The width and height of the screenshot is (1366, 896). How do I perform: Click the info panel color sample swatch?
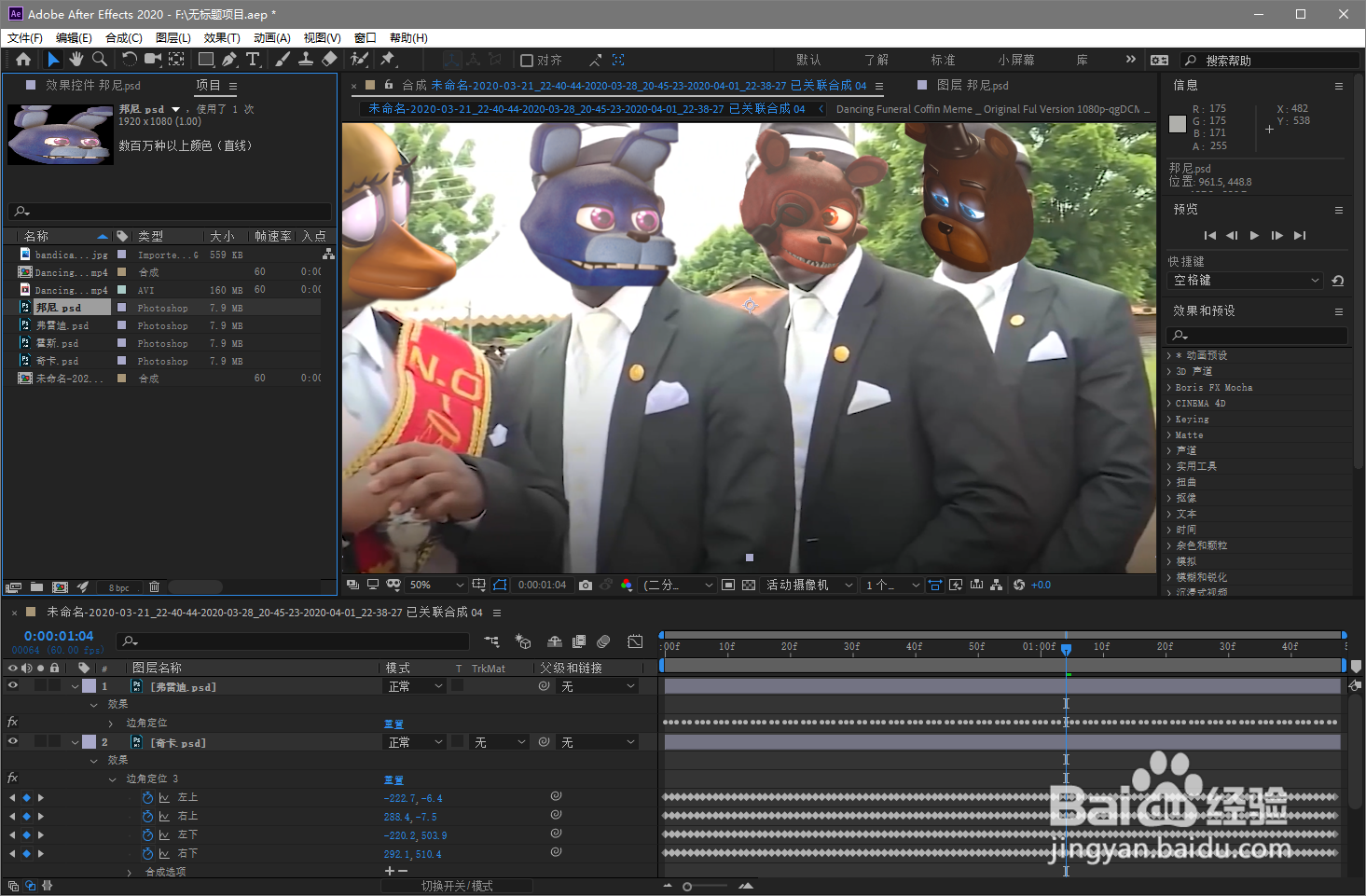[x=1178, y=124]
